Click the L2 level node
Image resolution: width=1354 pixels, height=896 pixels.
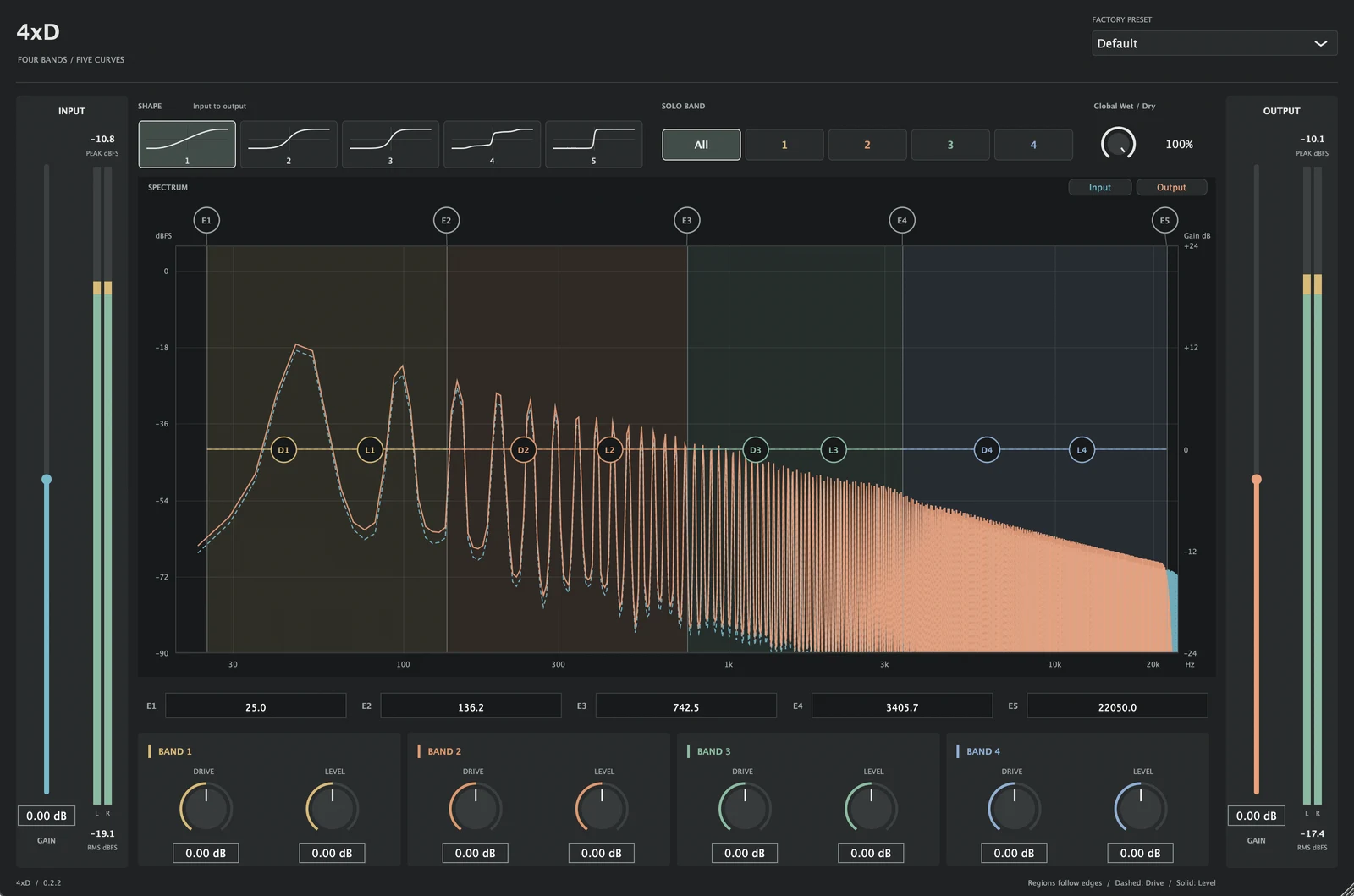click(609, 450)
